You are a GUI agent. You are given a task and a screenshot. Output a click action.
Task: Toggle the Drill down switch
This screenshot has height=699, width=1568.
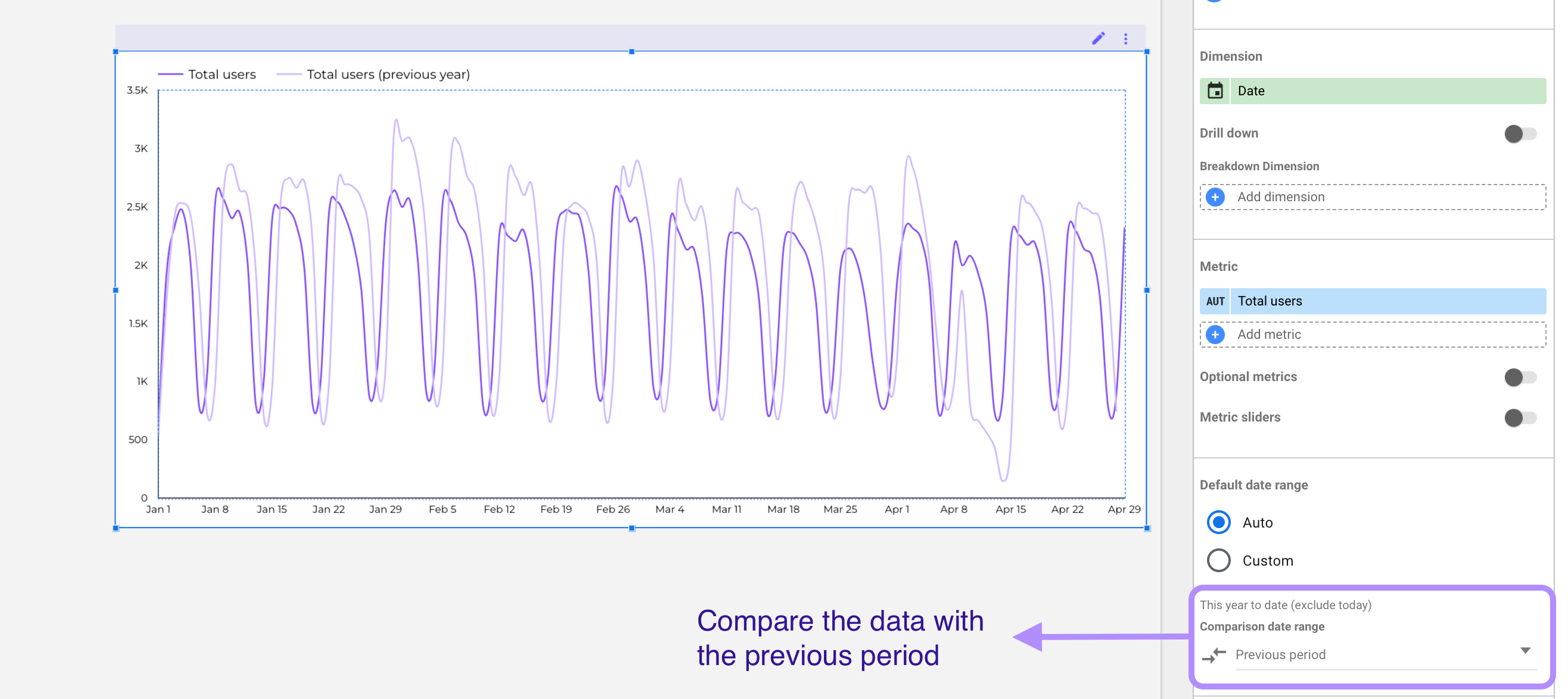pyautogui.click(x=1520, y=133)
